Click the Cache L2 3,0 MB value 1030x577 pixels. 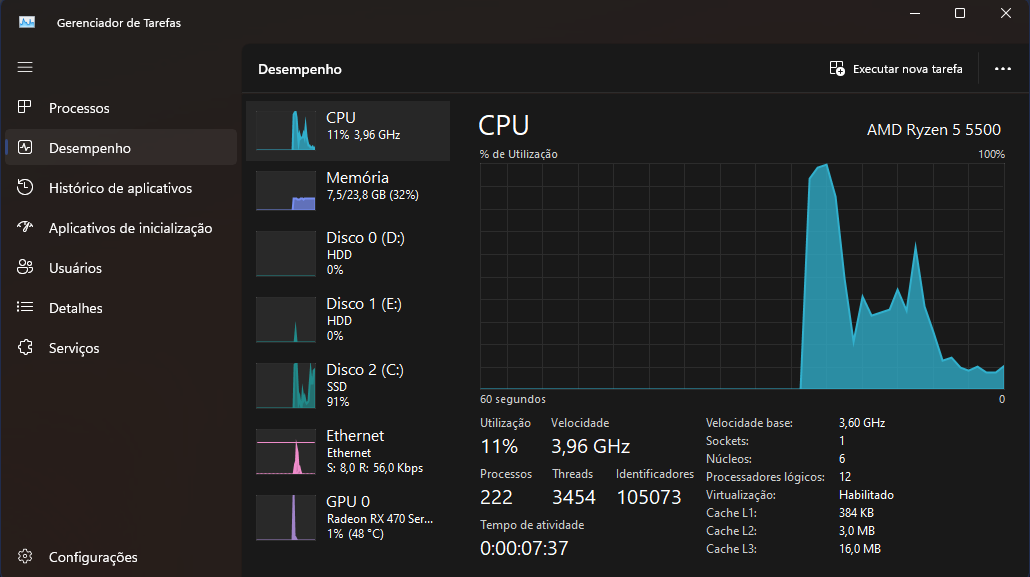[857, 530]
